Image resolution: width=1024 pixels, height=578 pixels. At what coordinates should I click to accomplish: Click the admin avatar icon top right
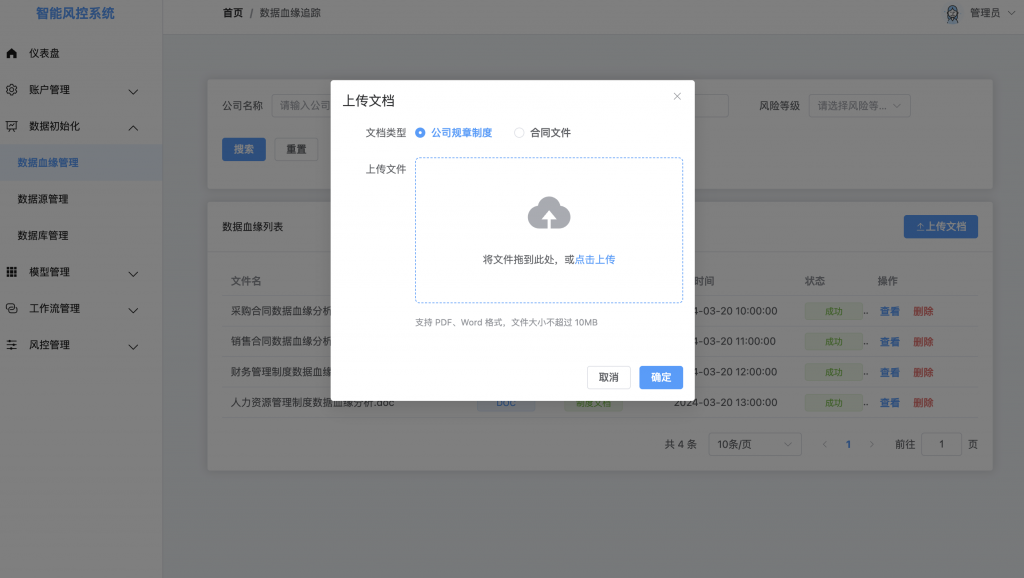[x=949, y=12]
